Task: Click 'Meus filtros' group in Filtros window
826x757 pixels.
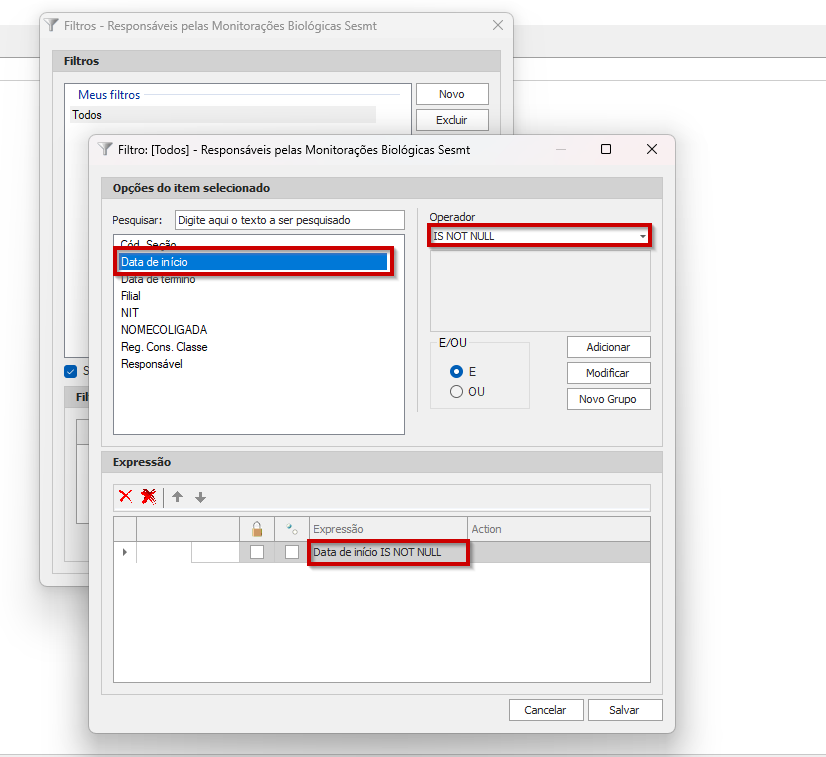Action: [x=109, y=95]
